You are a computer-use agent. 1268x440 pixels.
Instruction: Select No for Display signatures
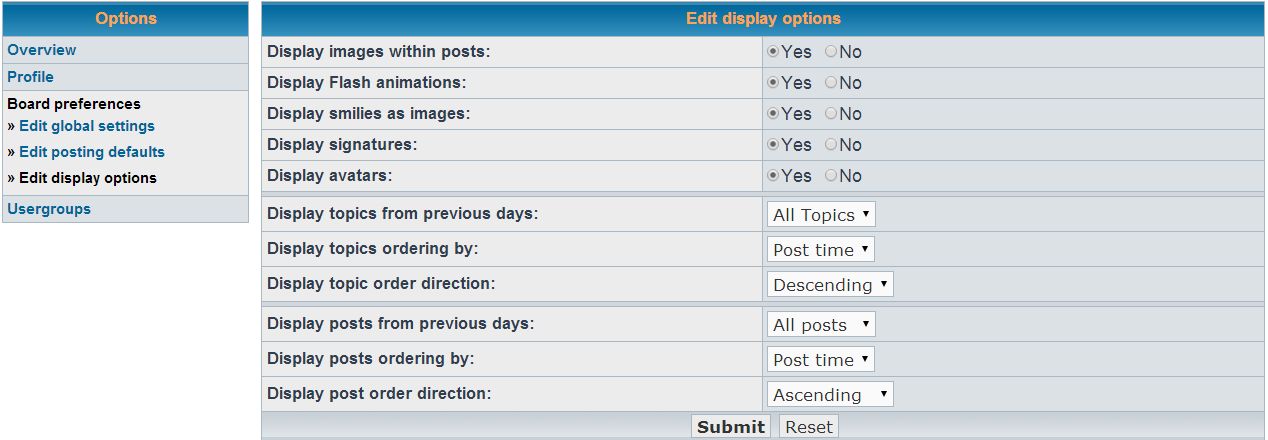[x=831, y=145]
